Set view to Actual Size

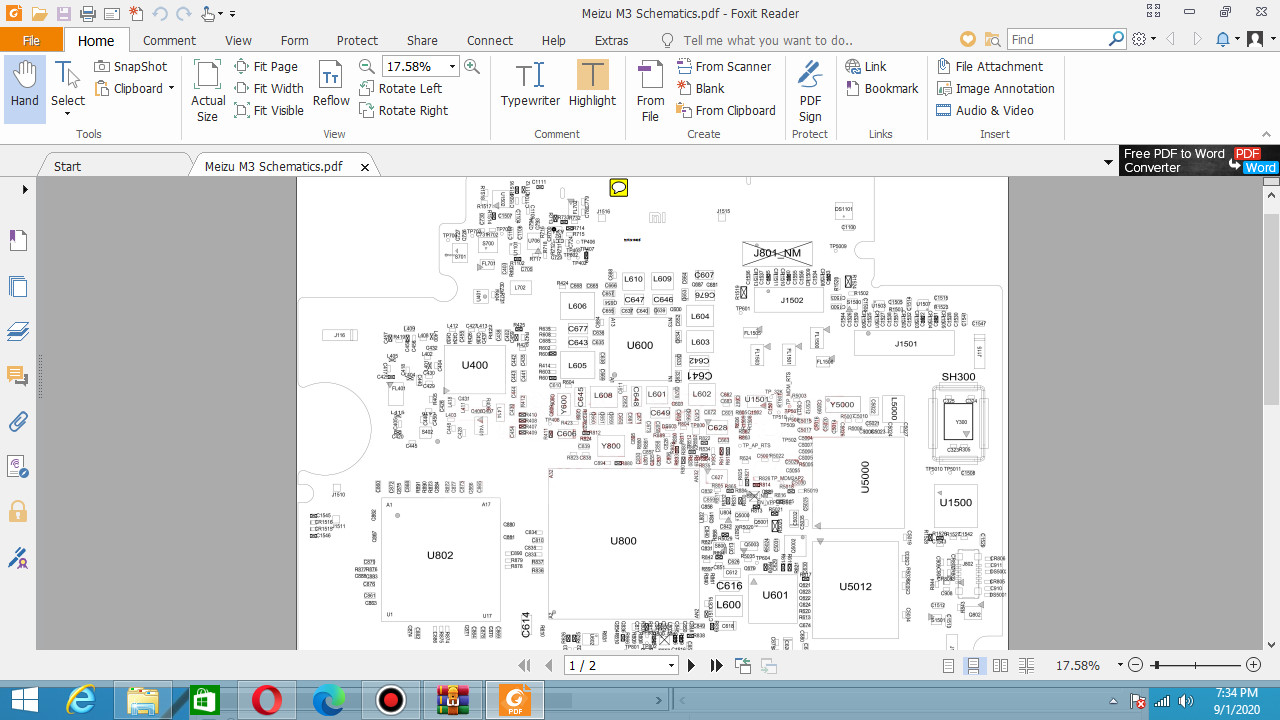click(x=207, y=89)
